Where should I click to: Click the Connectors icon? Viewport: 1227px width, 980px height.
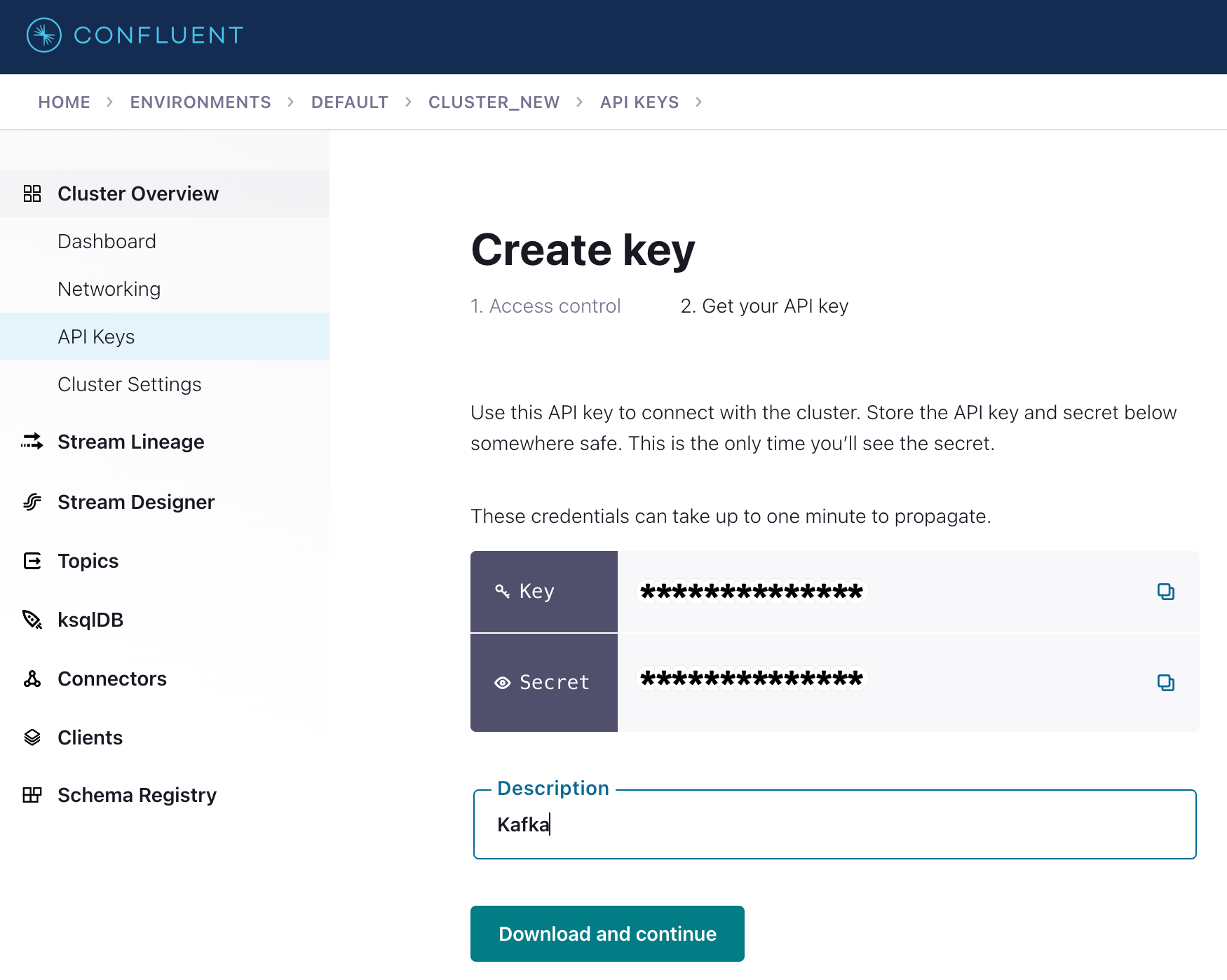click(x=32, y=679)
